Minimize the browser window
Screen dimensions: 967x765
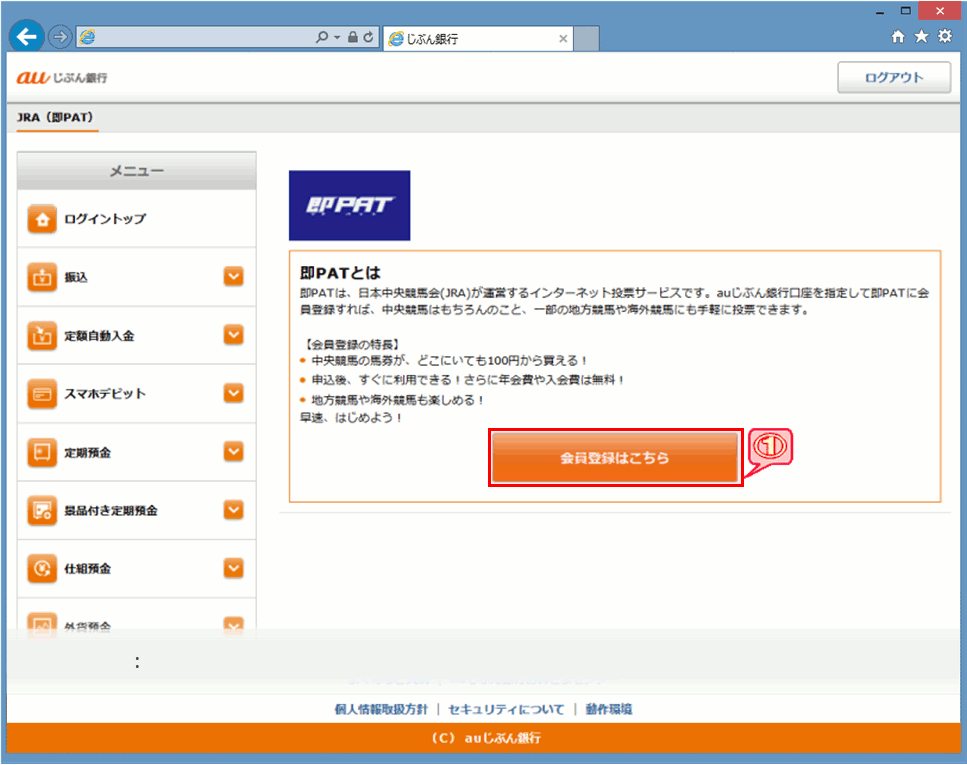(880, 12)
